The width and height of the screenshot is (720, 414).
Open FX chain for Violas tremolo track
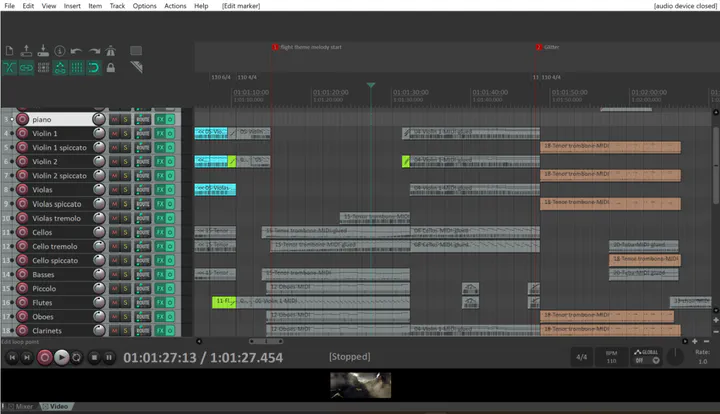click(160, 218)
